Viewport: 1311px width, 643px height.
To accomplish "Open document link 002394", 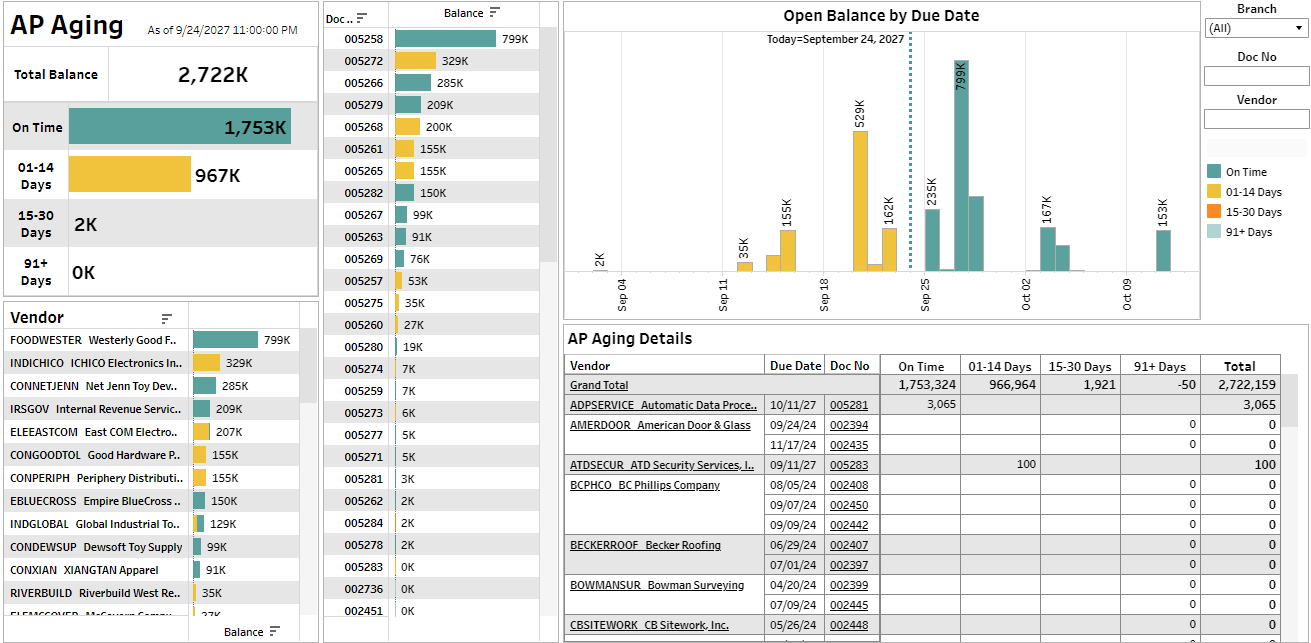I will pos(848,425).
